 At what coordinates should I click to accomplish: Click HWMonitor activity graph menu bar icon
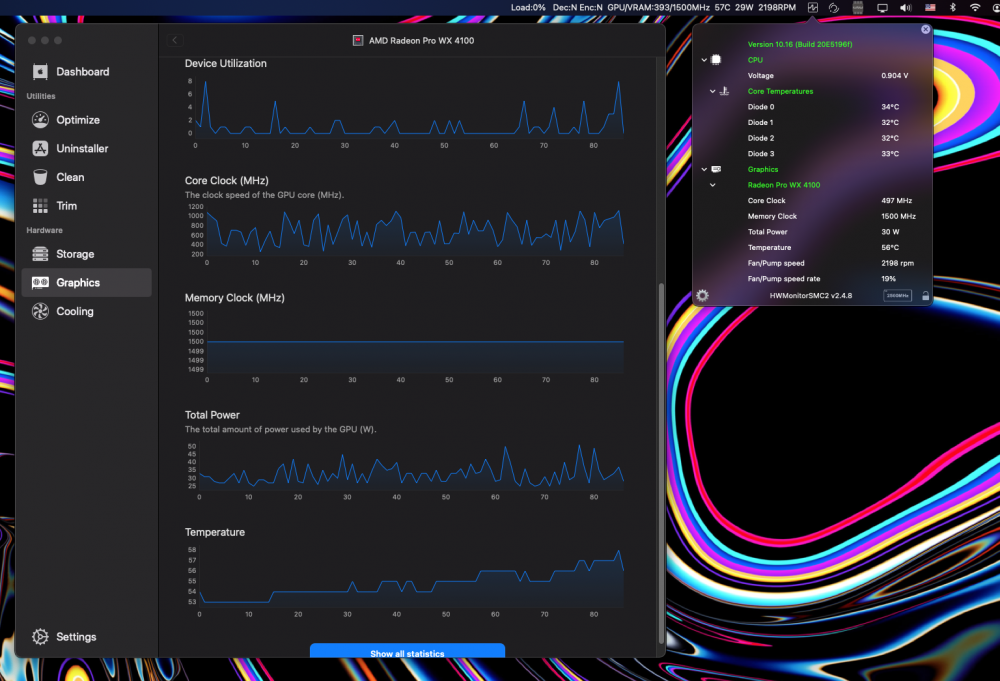tap(812, 8)
